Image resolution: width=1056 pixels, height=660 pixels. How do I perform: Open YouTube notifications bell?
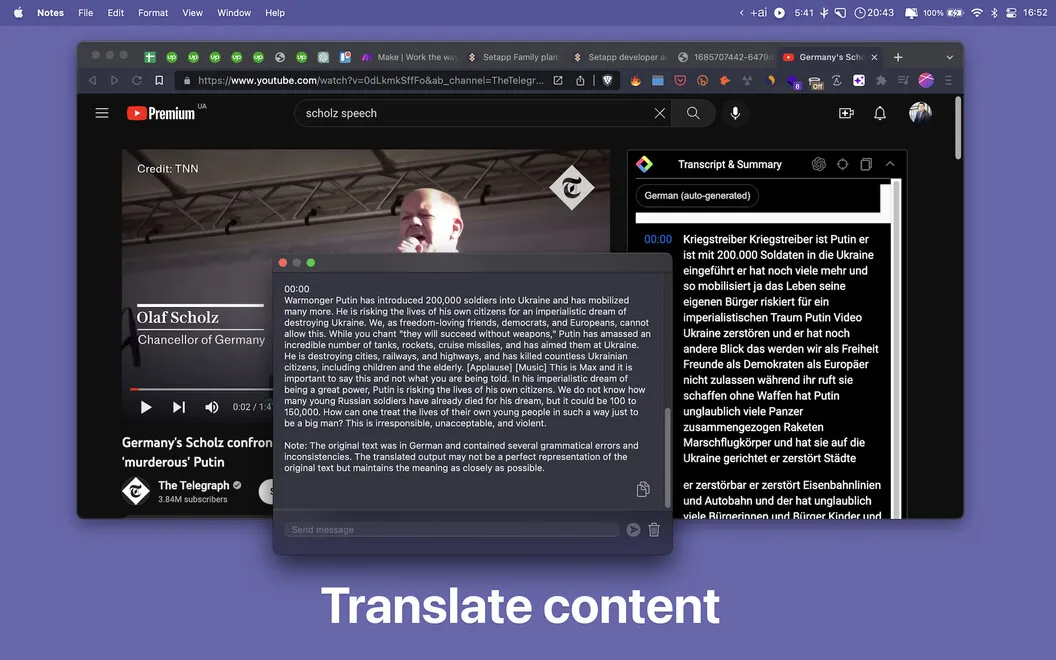pos(880,113)
